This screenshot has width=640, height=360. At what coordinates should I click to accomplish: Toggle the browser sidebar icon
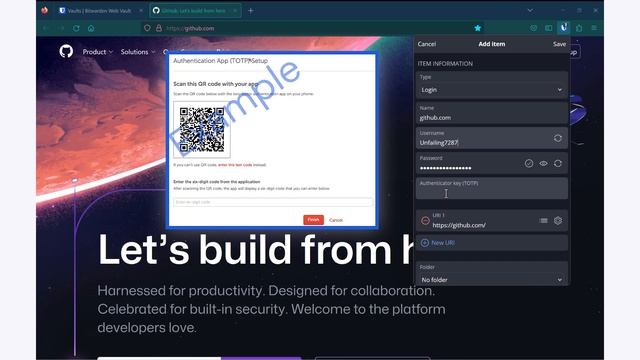549,28
